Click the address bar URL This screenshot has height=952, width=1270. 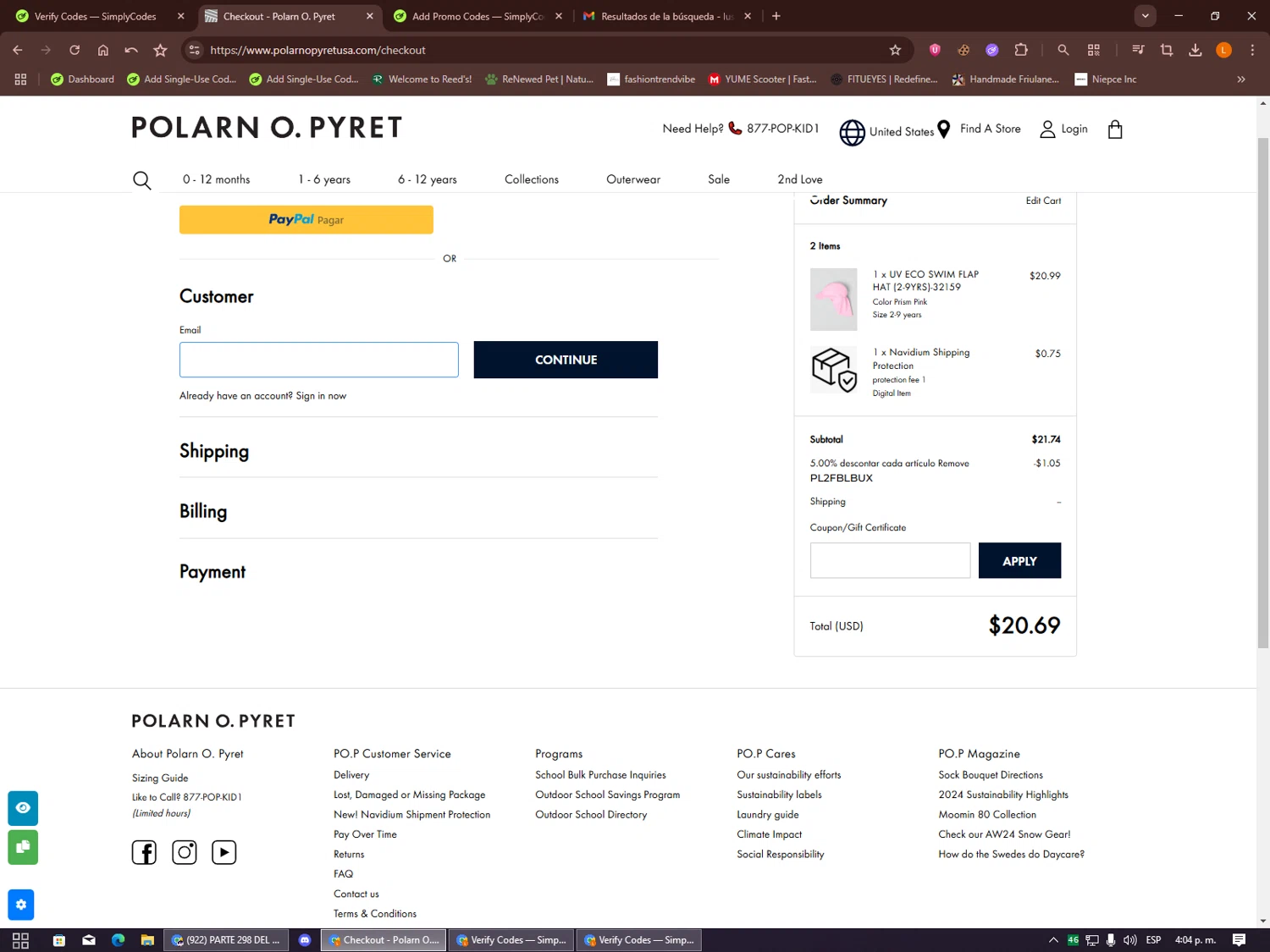[x=317, y=50]
